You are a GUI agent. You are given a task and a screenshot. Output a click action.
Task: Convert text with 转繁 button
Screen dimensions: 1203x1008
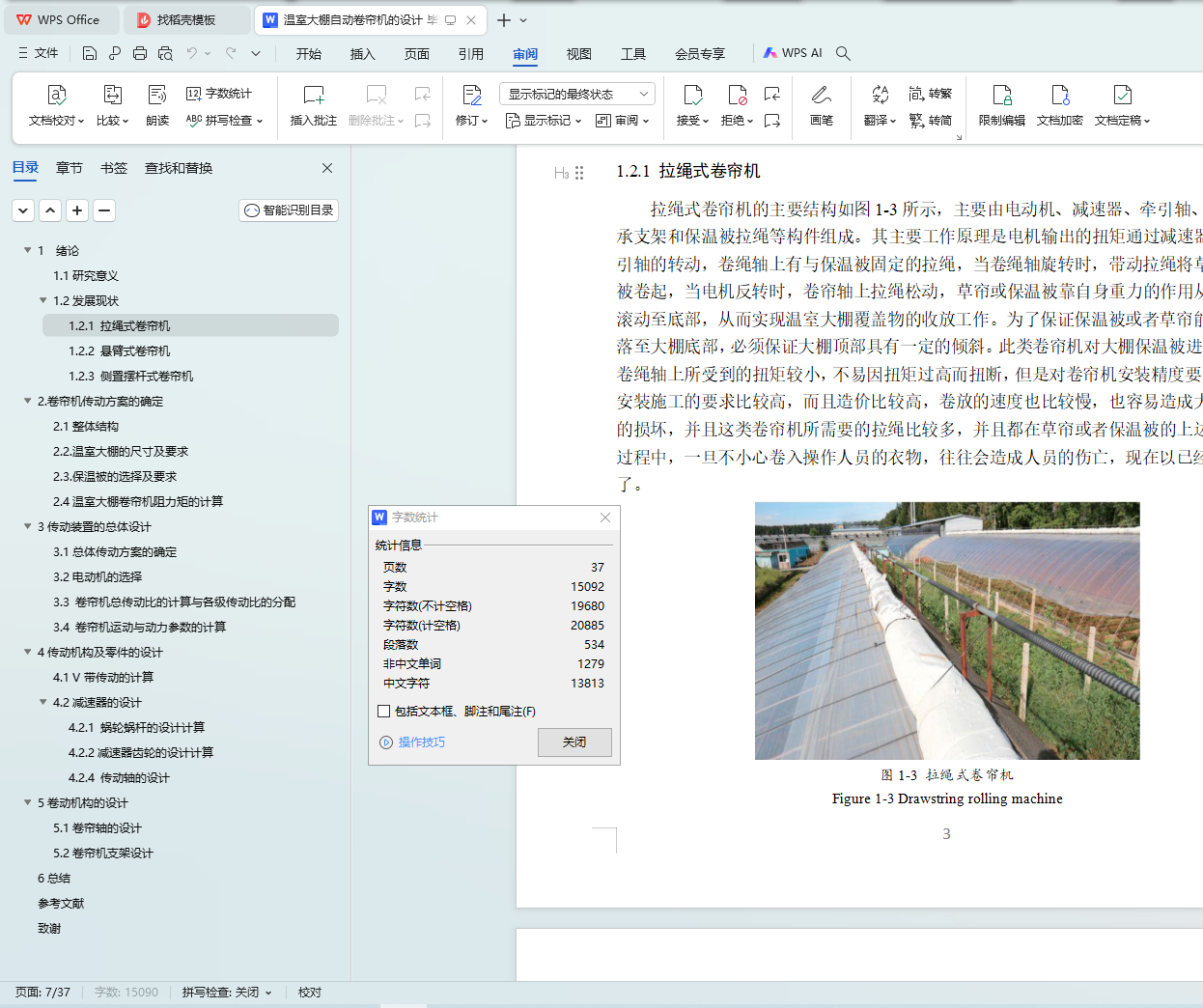point(931,94)
